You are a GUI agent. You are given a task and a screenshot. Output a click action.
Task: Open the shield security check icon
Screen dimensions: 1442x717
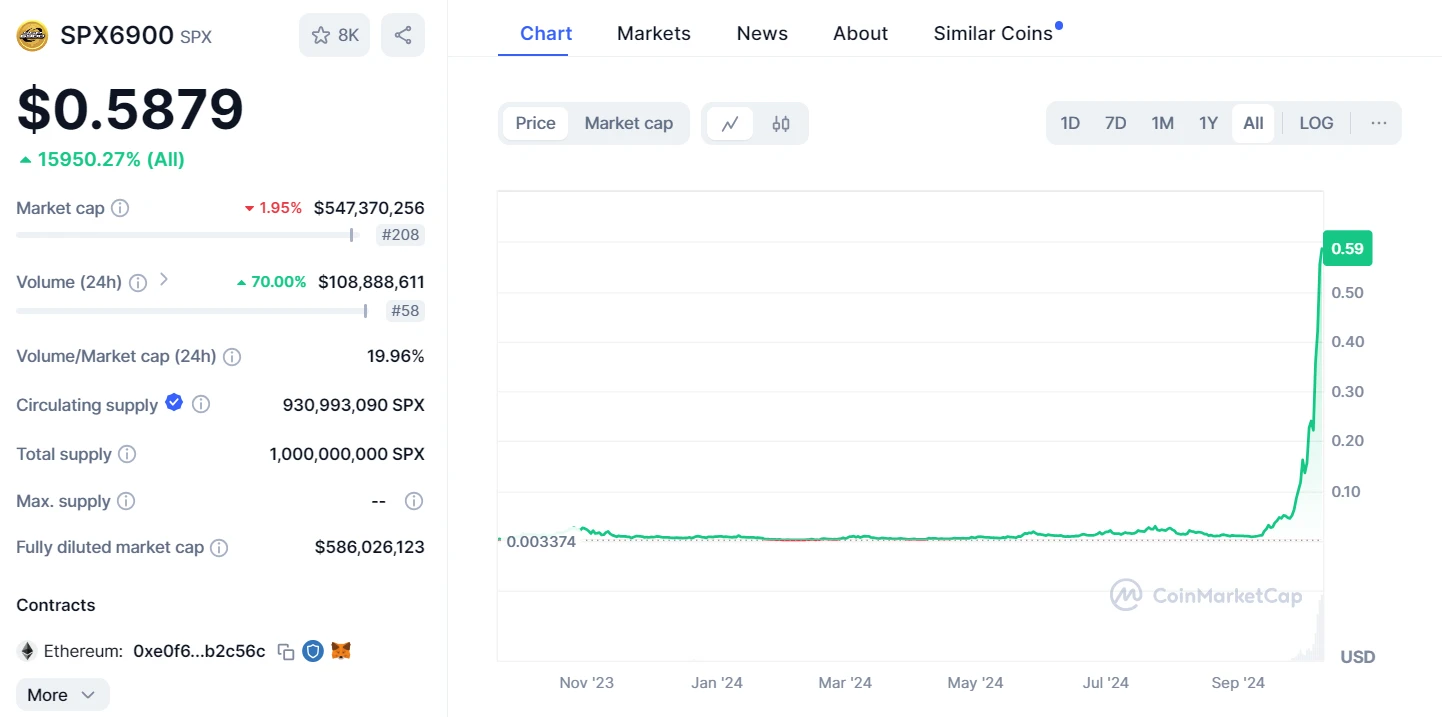pos(313,651)
